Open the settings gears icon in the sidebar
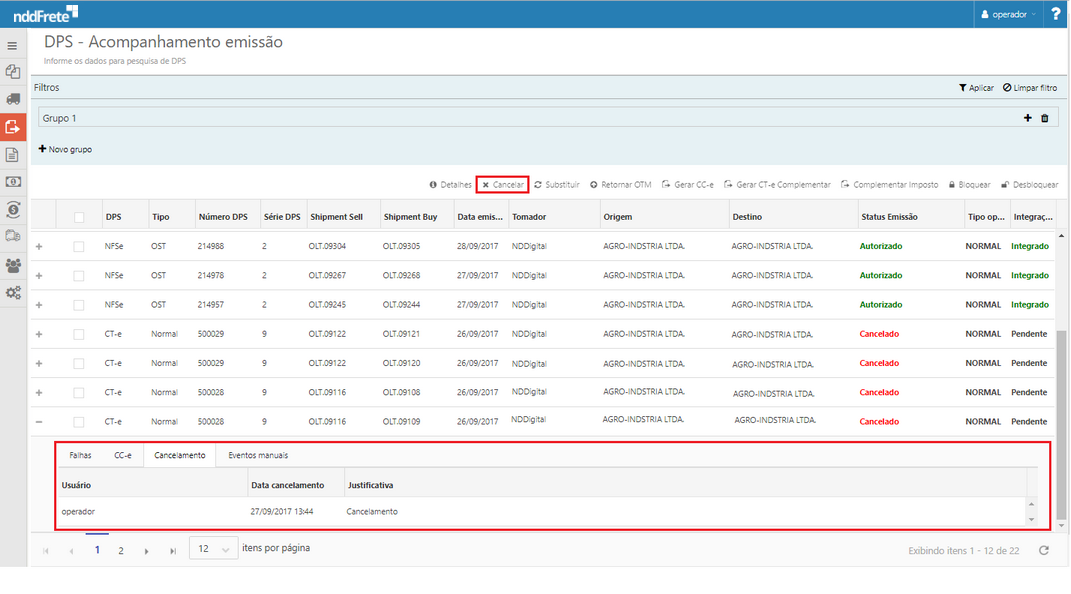The width and height of the screenshot is (1071, 594). click(13, 293)
